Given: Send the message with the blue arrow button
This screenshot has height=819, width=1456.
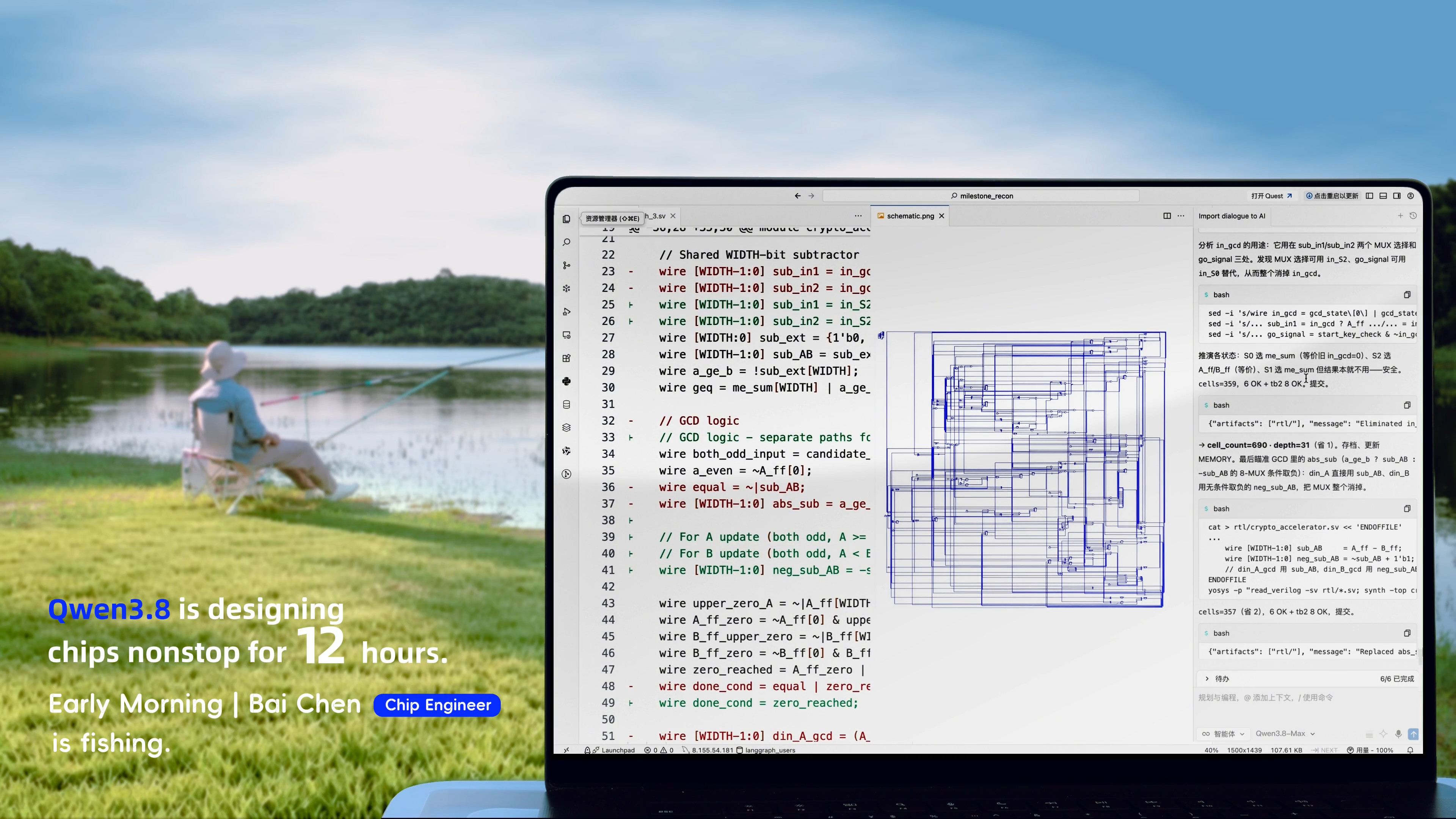Looking at the screenshot, I should pos(1413,734).
